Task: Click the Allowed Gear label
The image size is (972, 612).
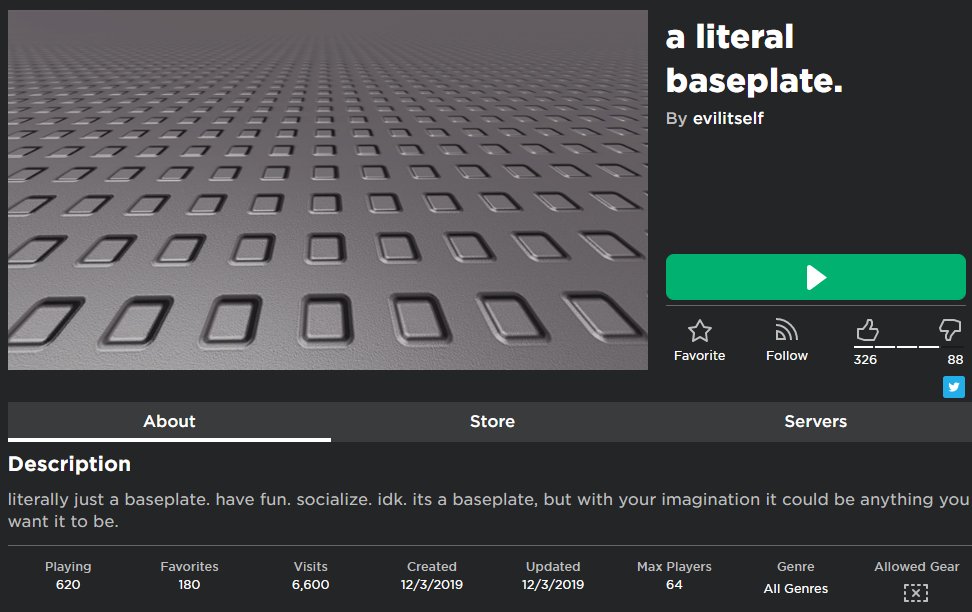Action: point(916,566)
